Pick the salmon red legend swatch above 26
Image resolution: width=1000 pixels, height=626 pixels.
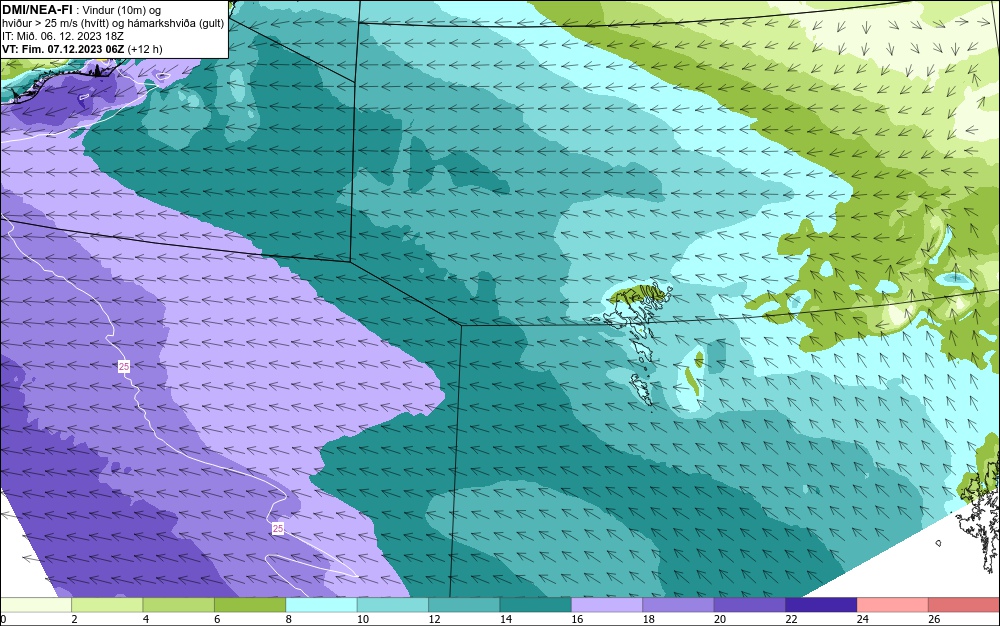point(964,605)
